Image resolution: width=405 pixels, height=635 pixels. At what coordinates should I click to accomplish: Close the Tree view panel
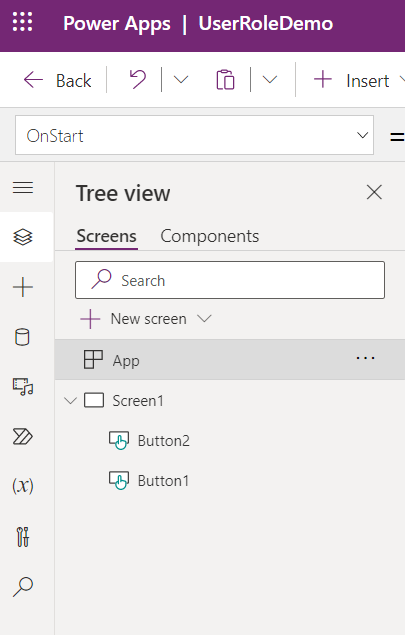coord(374,192)
